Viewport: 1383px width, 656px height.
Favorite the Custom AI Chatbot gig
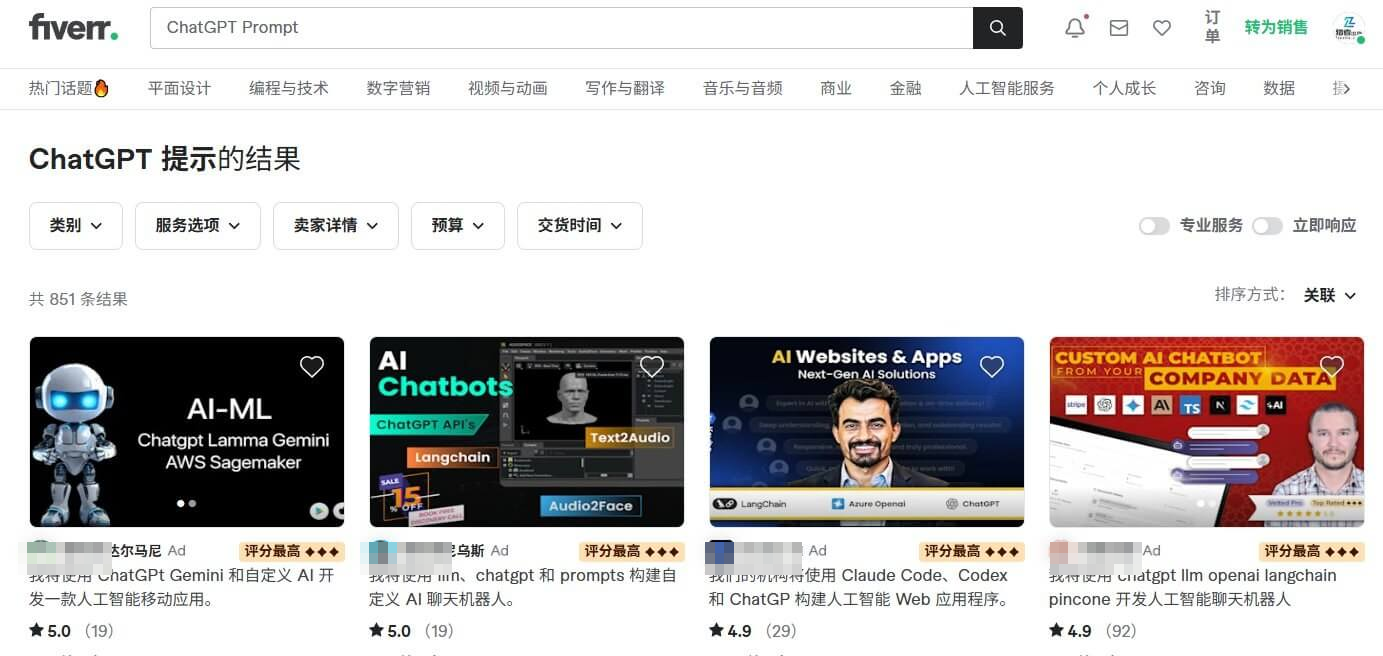tap(1332, 367)
